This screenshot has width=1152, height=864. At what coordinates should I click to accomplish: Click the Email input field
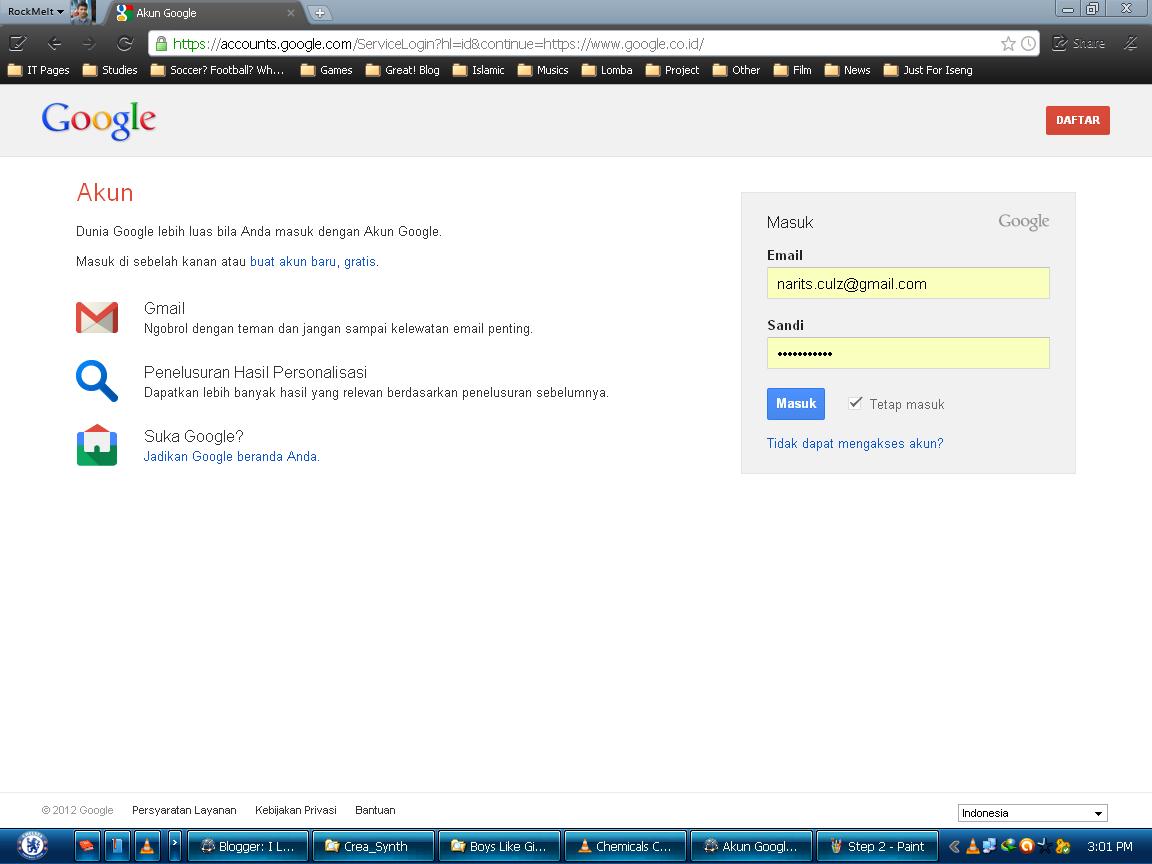click(x=908, y=284)
